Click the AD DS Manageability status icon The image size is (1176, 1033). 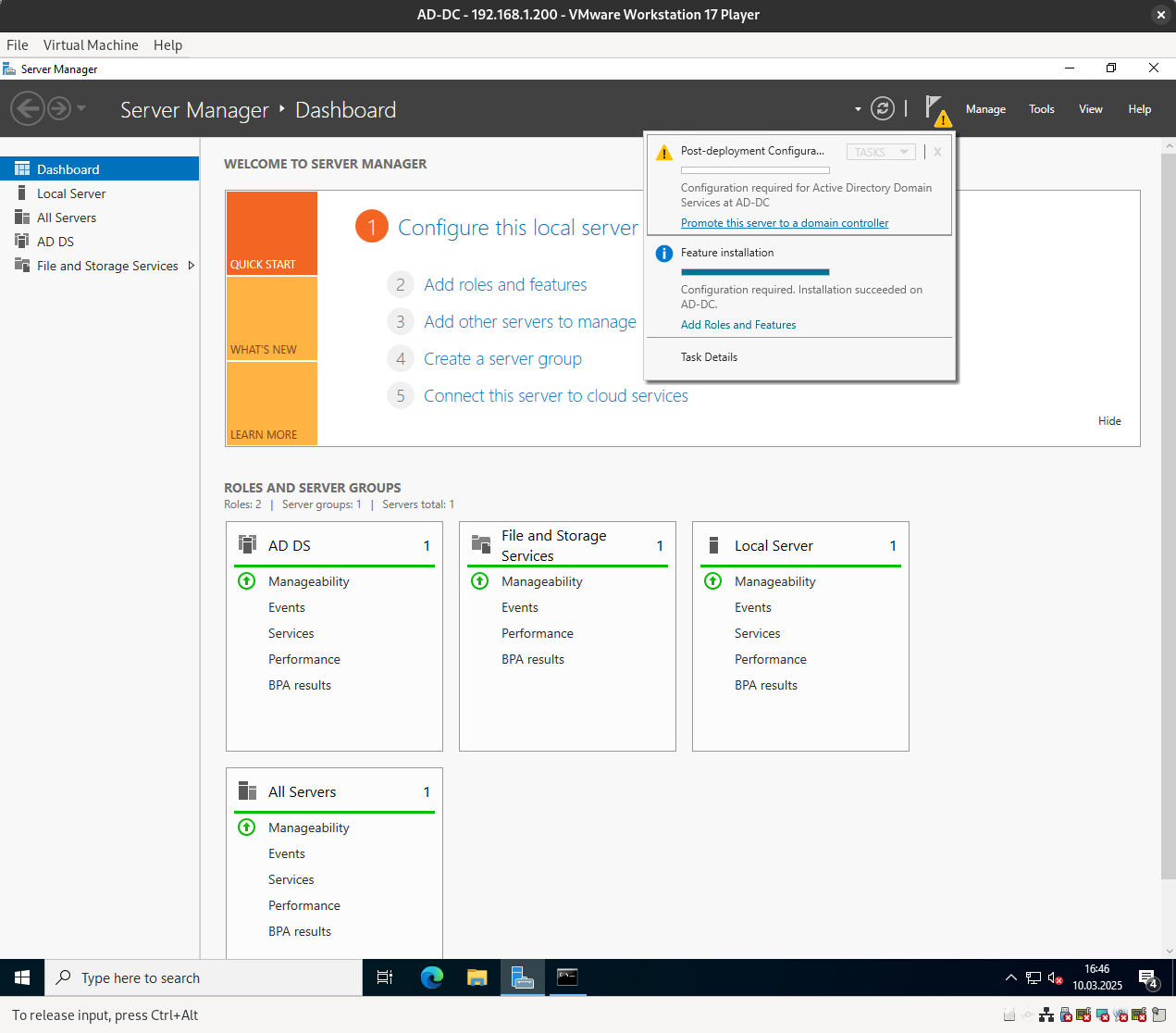pyautogui.click(x=247, y=581)
